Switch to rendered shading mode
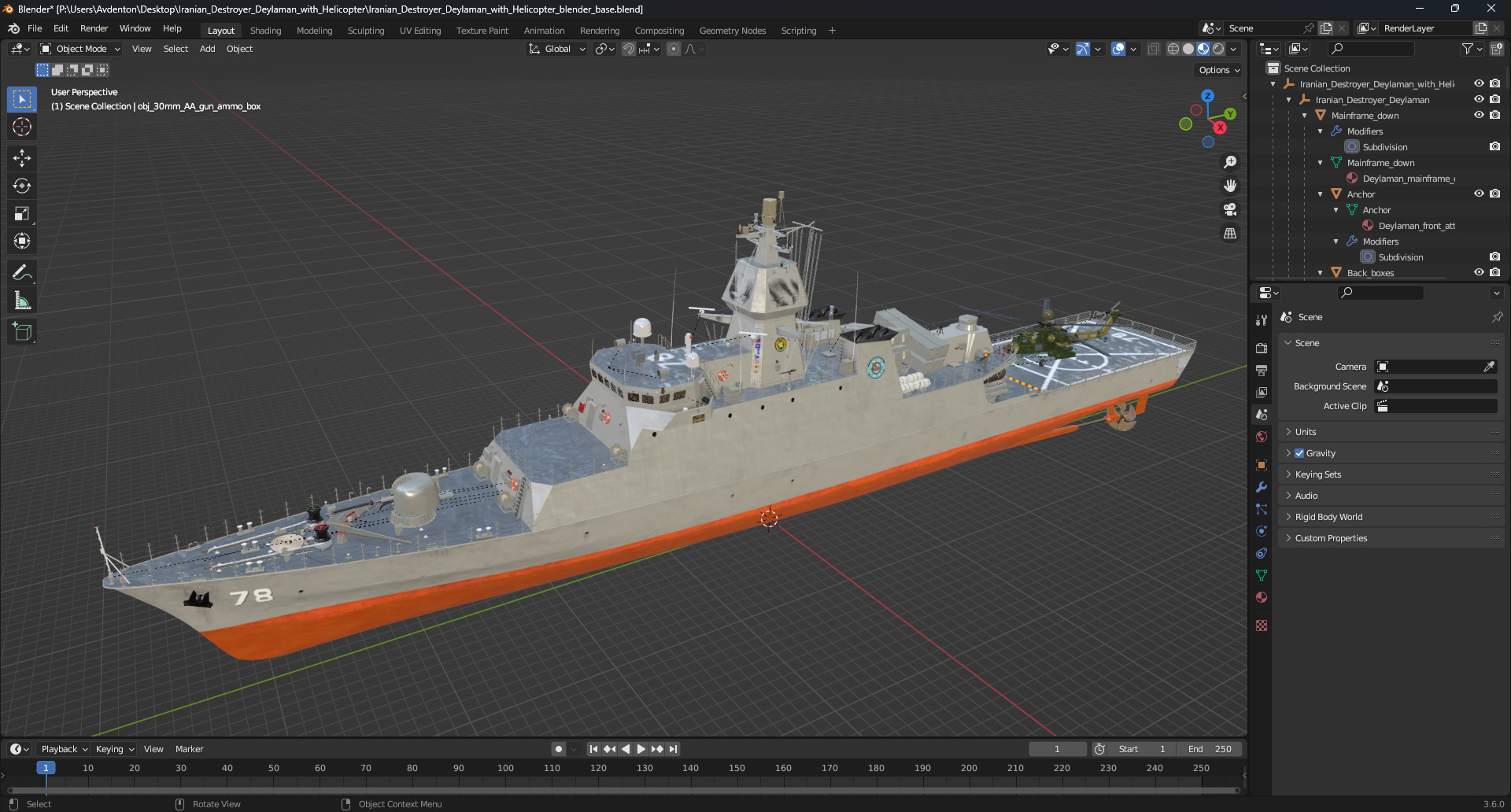The height and width of the screenshot is (812, 1511). (1218, 49)
